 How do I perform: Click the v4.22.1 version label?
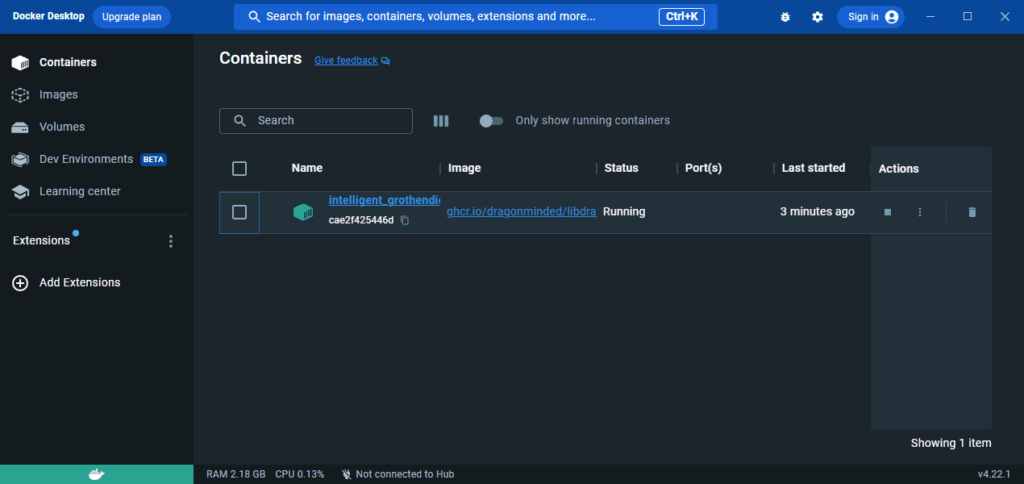[x=994, y=474]
